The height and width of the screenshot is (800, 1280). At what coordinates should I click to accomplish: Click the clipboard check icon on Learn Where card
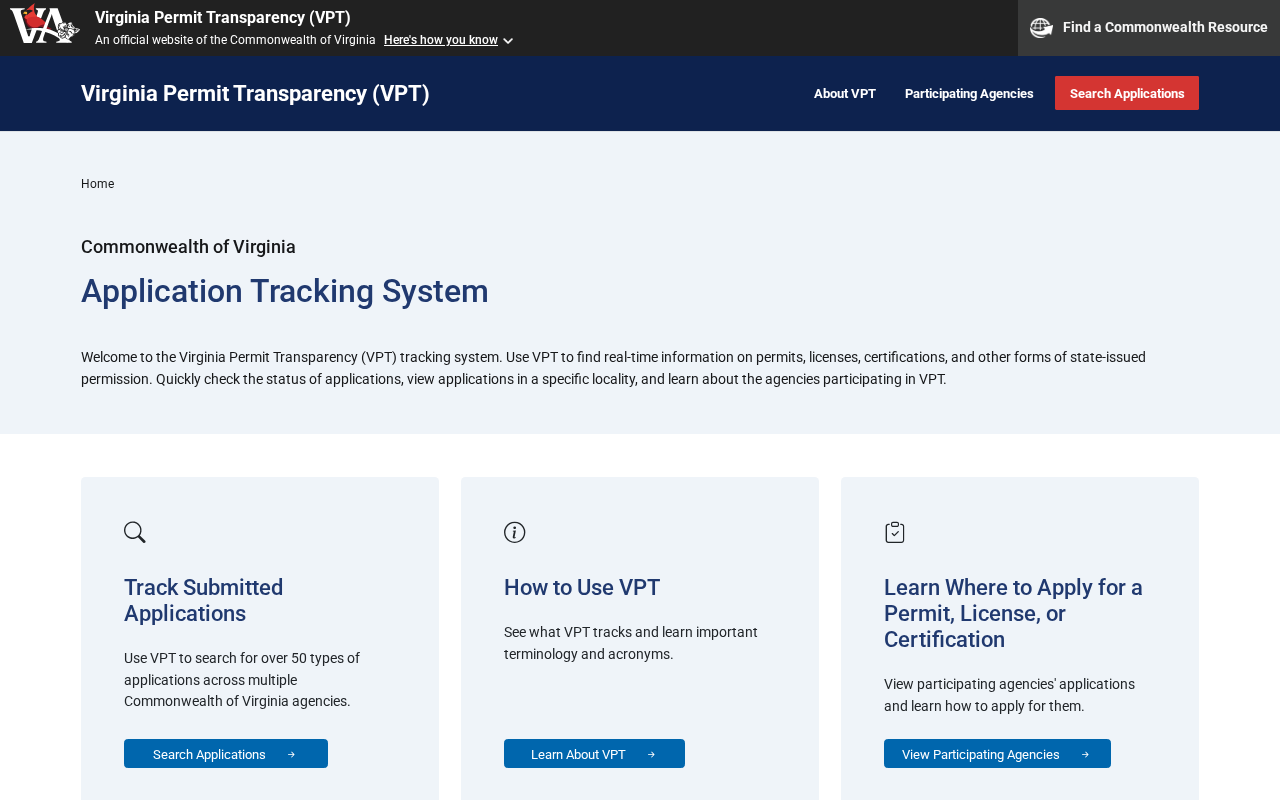pyautogui.click(x=895, y=532)
